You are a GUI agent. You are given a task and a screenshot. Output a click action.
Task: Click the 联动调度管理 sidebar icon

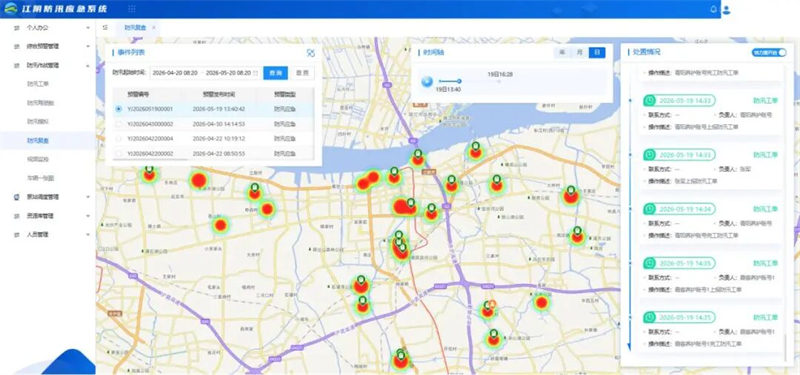tap(16, 197)
